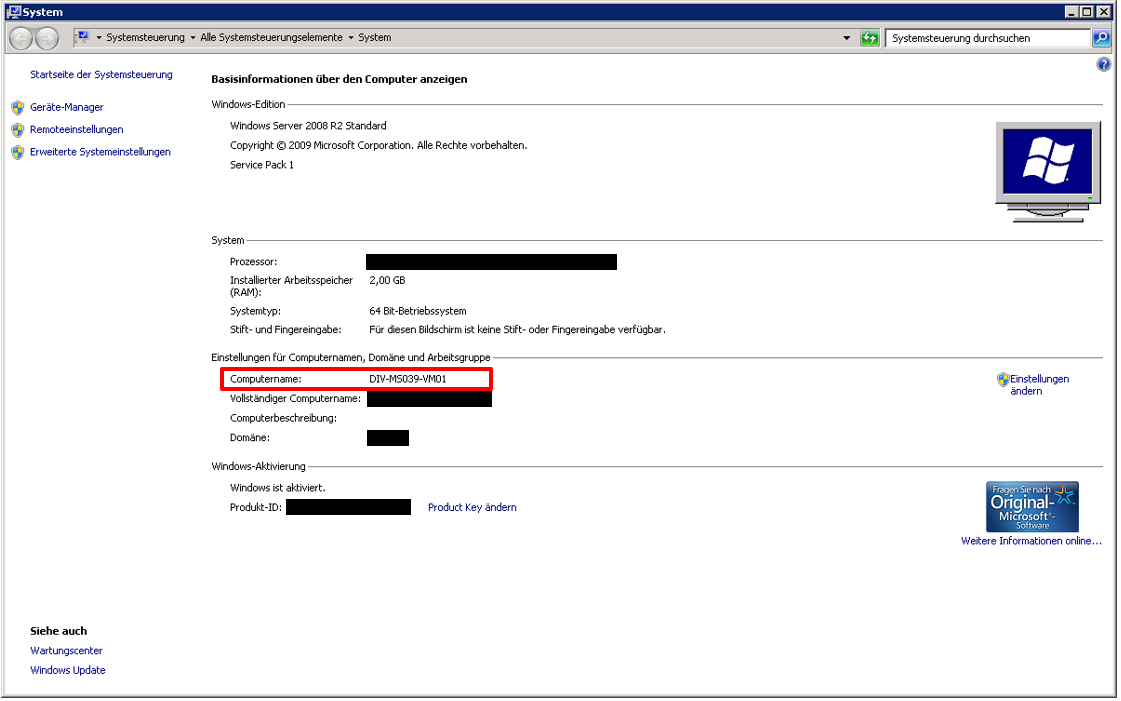The width and height of the screenshot is (1121, 701).
Task: Click the Original Microsoft Software badge
Action: tap(1032, 507)
